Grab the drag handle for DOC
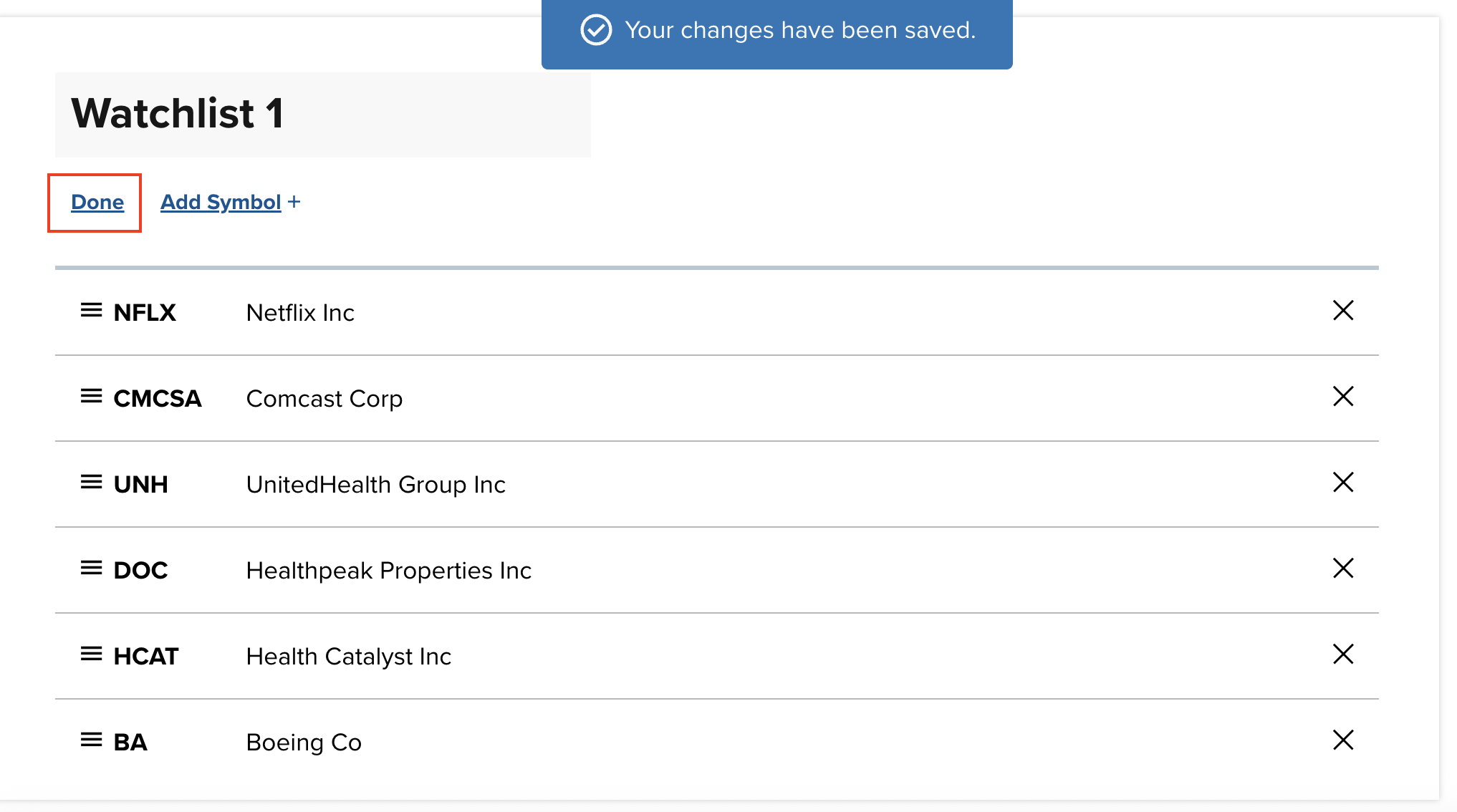Viewport: 1457px width, 812px height. (x=91, y=568)
